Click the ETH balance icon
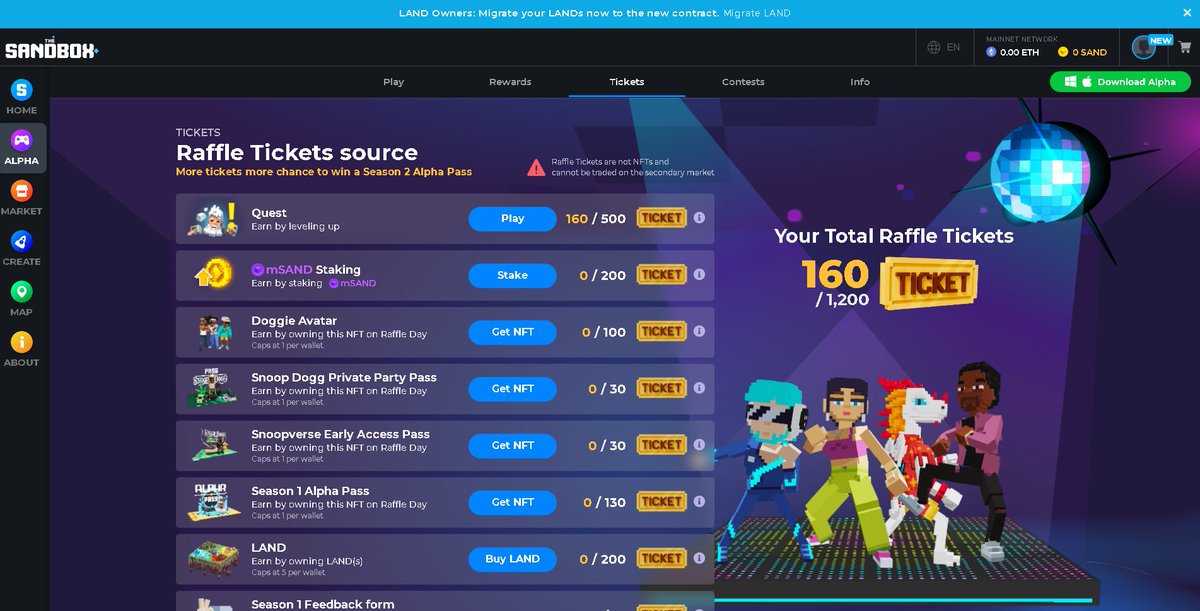The width and height of the screenshot is (1200, 611). (992, 52)
